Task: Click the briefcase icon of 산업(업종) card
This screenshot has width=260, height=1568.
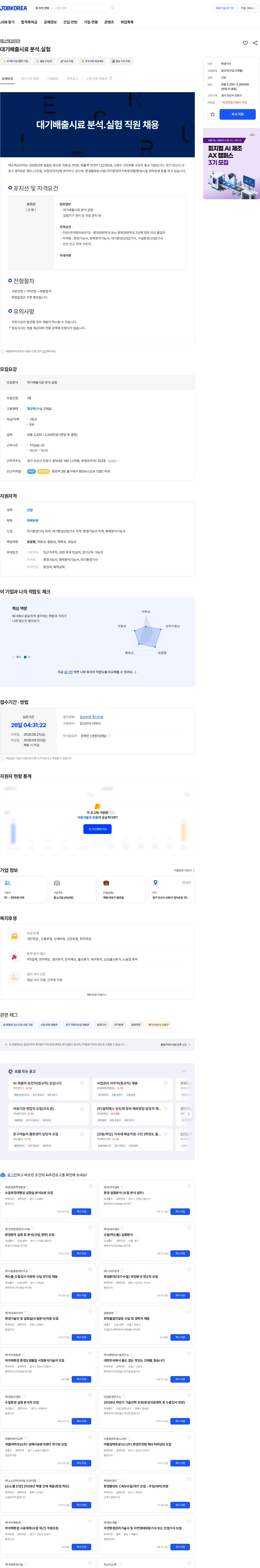Action: pyautogui.click(x=106, y=883)
